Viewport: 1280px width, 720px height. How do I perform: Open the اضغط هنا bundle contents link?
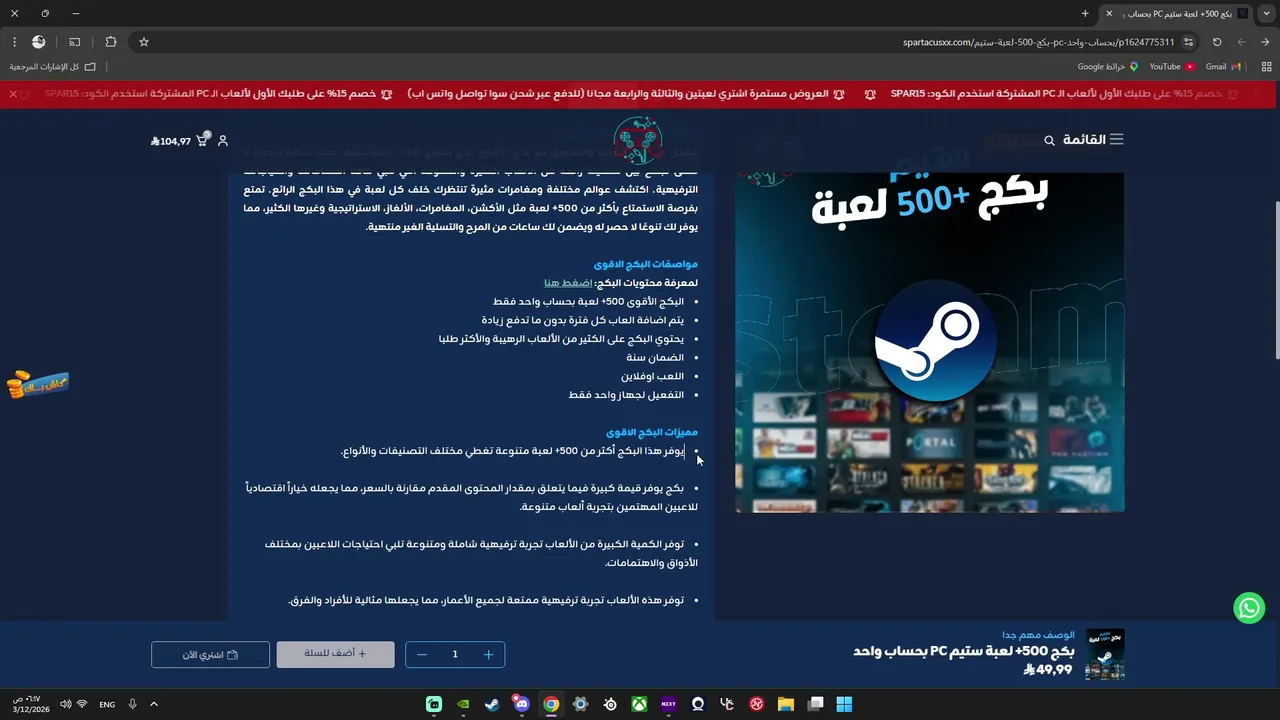click(568, 283)
